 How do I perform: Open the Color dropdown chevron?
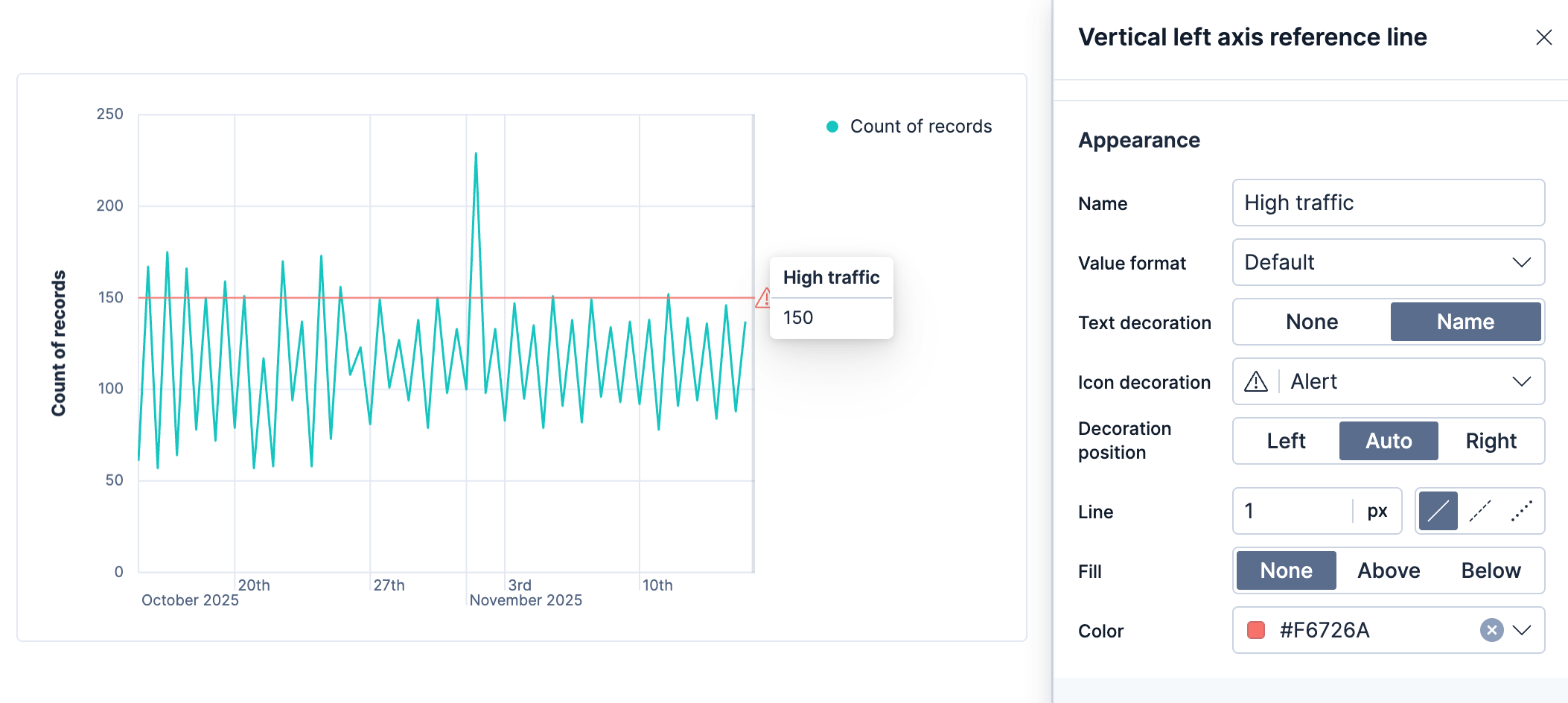[1523, 630]
